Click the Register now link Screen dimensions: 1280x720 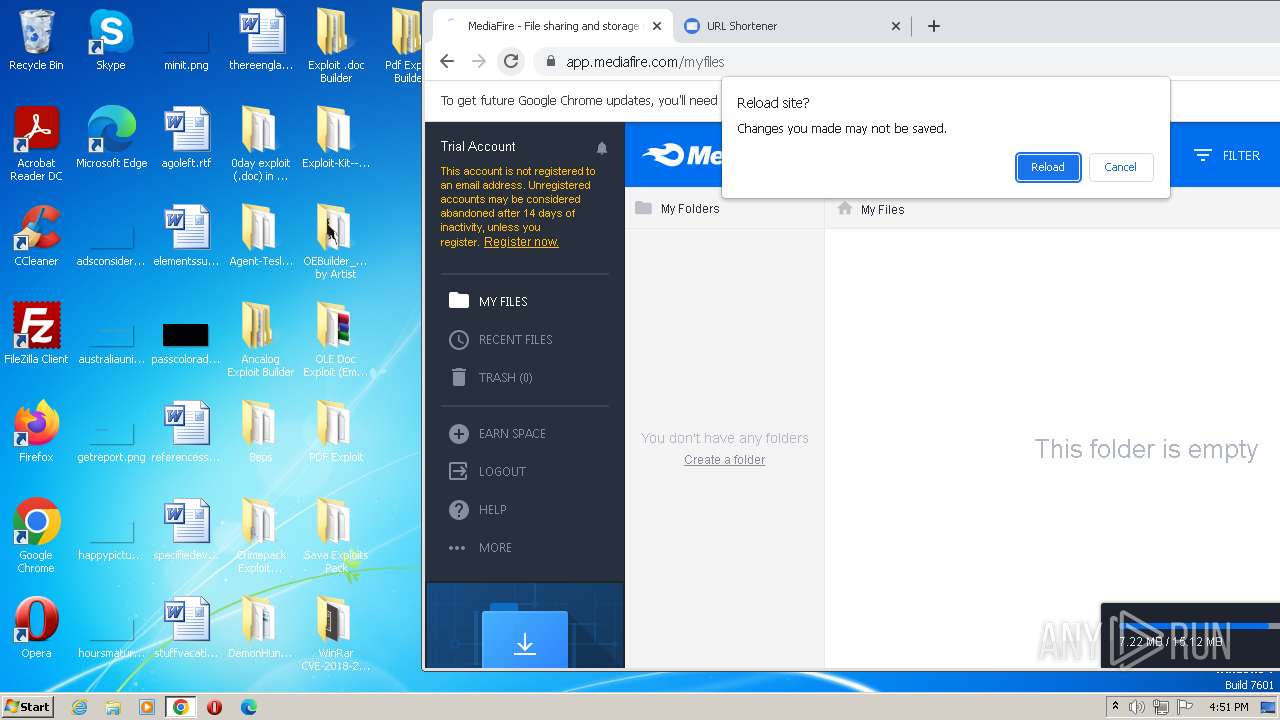[x=521, y=242]
